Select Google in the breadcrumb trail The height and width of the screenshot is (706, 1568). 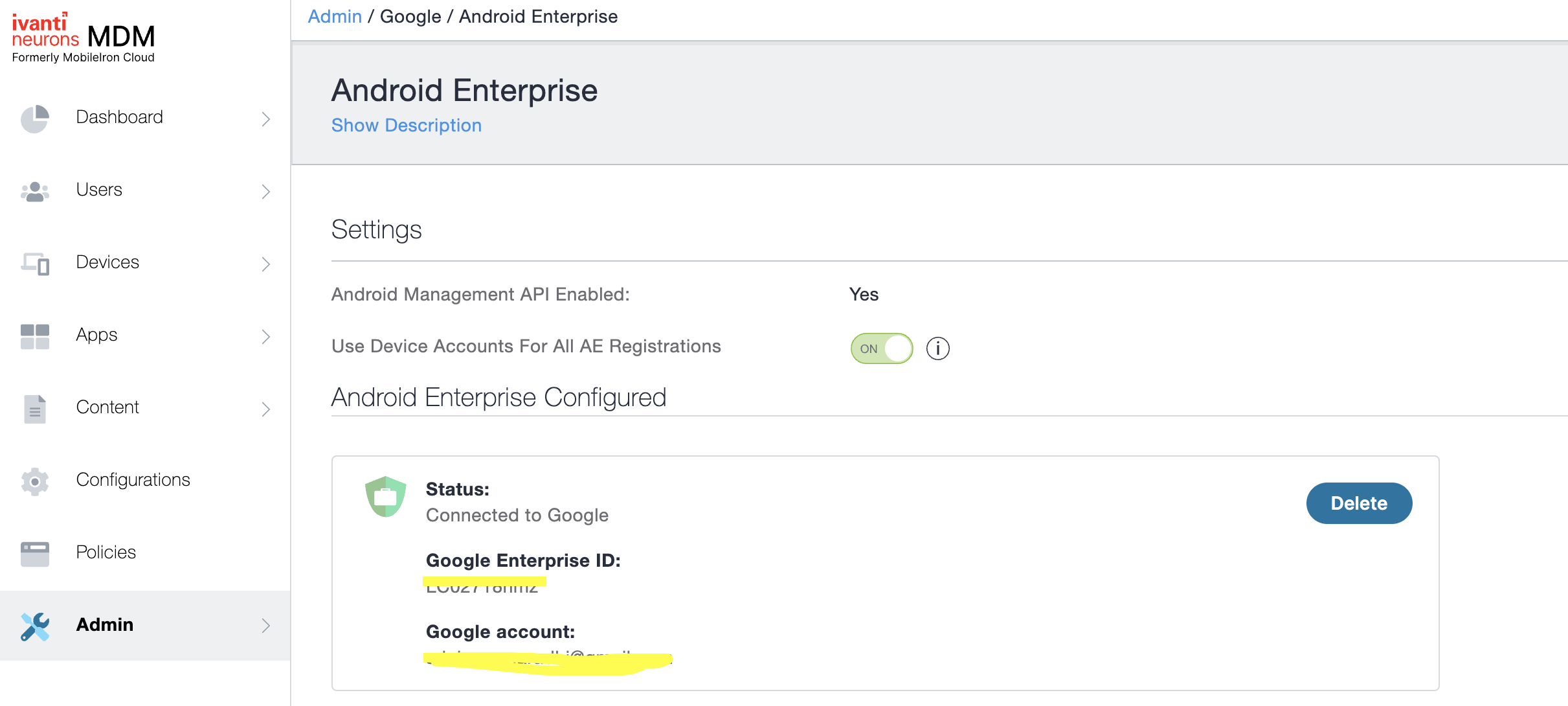pos(410,16)
